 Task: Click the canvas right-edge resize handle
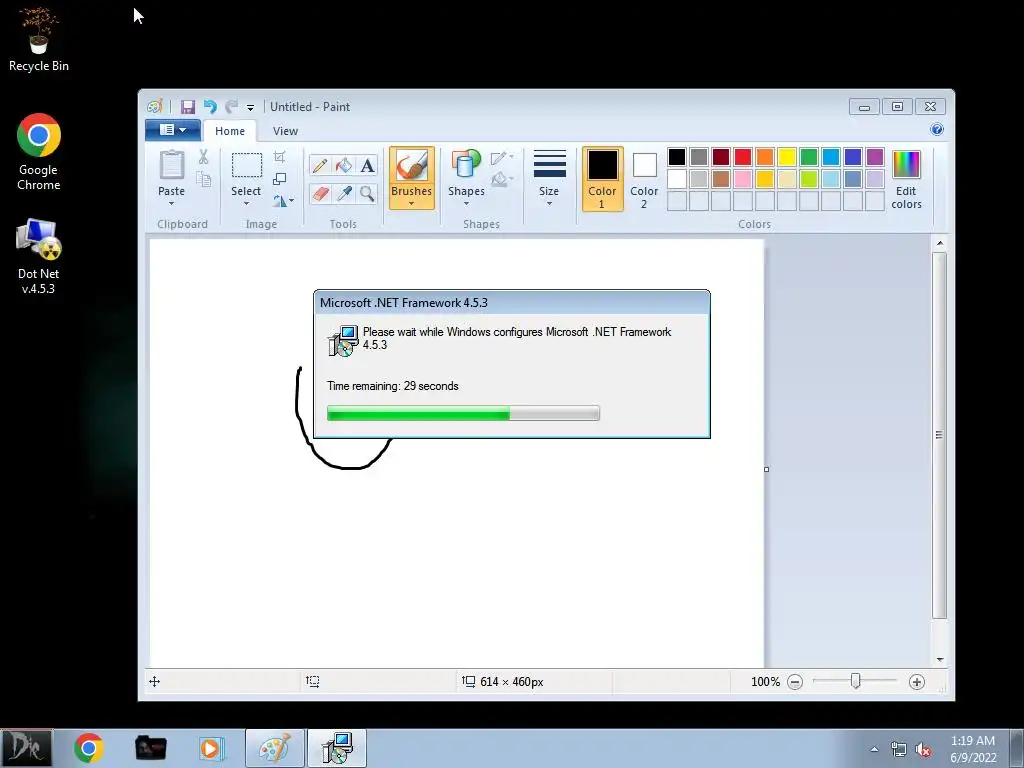tap(767, 469)
